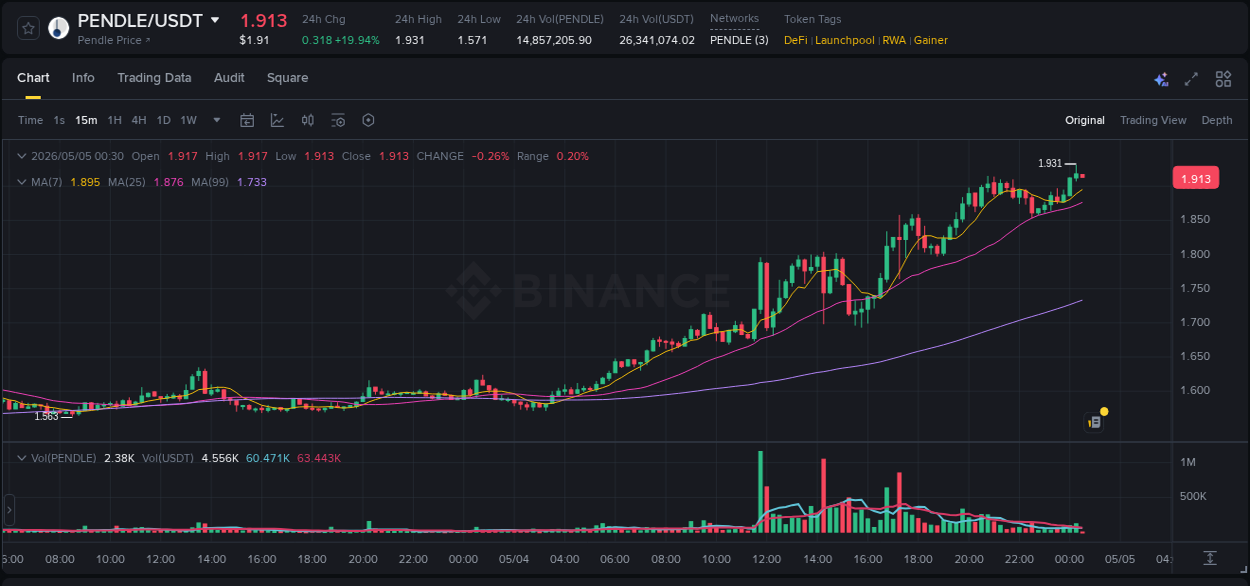1250x586 pixels.
Task: Switch to Original chart view
Action: [1085, 120]
